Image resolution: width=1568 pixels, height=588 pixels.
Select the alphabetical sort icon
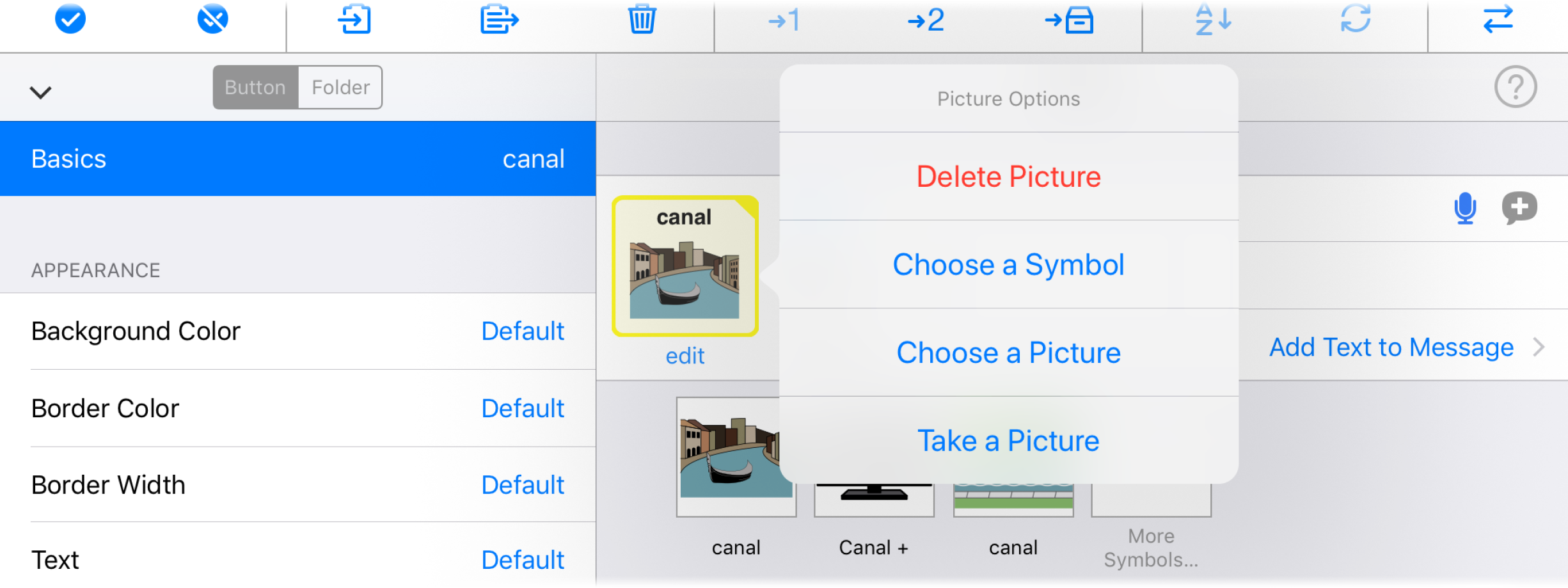pos(1212,20)
